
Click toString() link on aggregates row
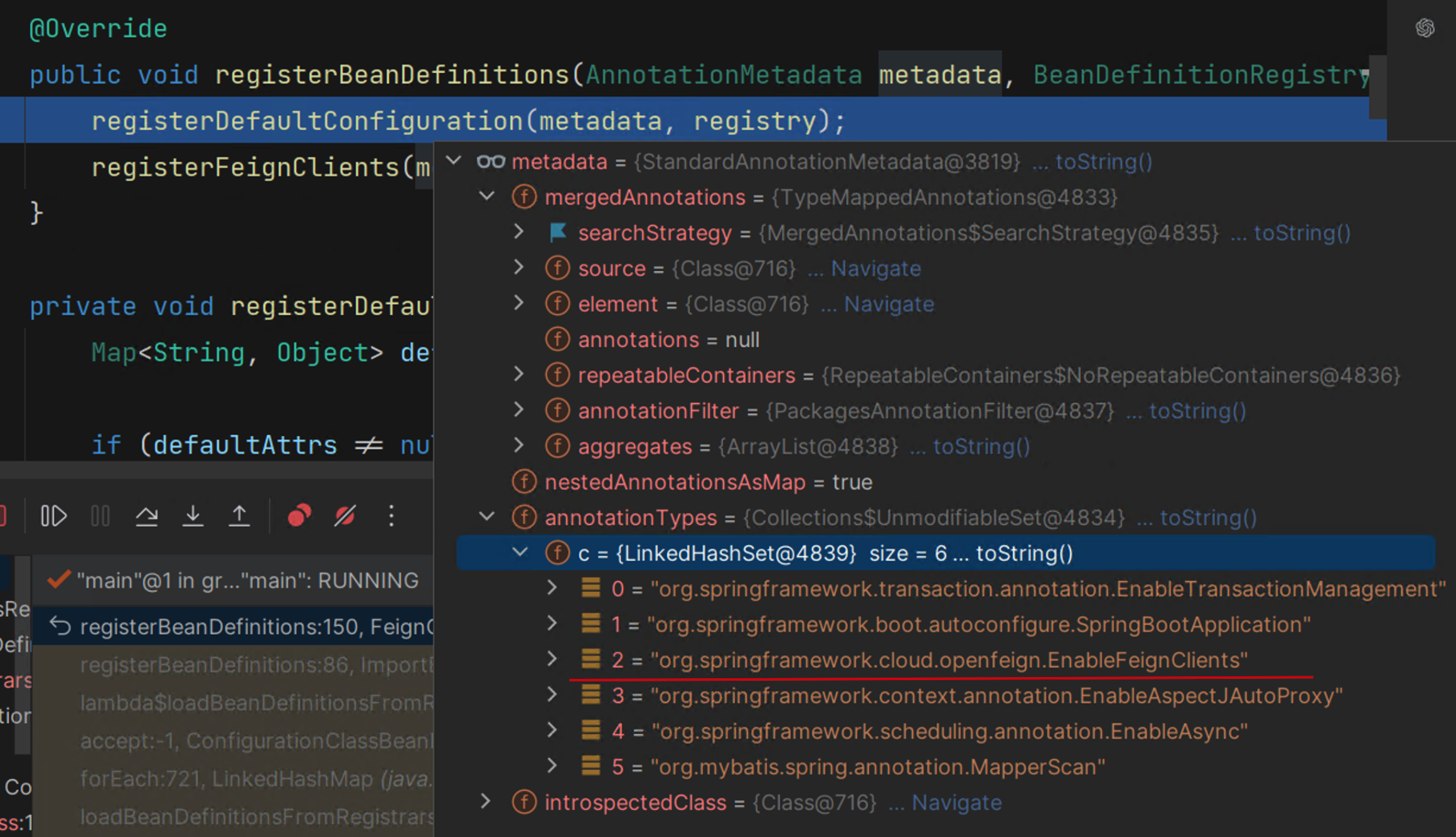(982, 447)
